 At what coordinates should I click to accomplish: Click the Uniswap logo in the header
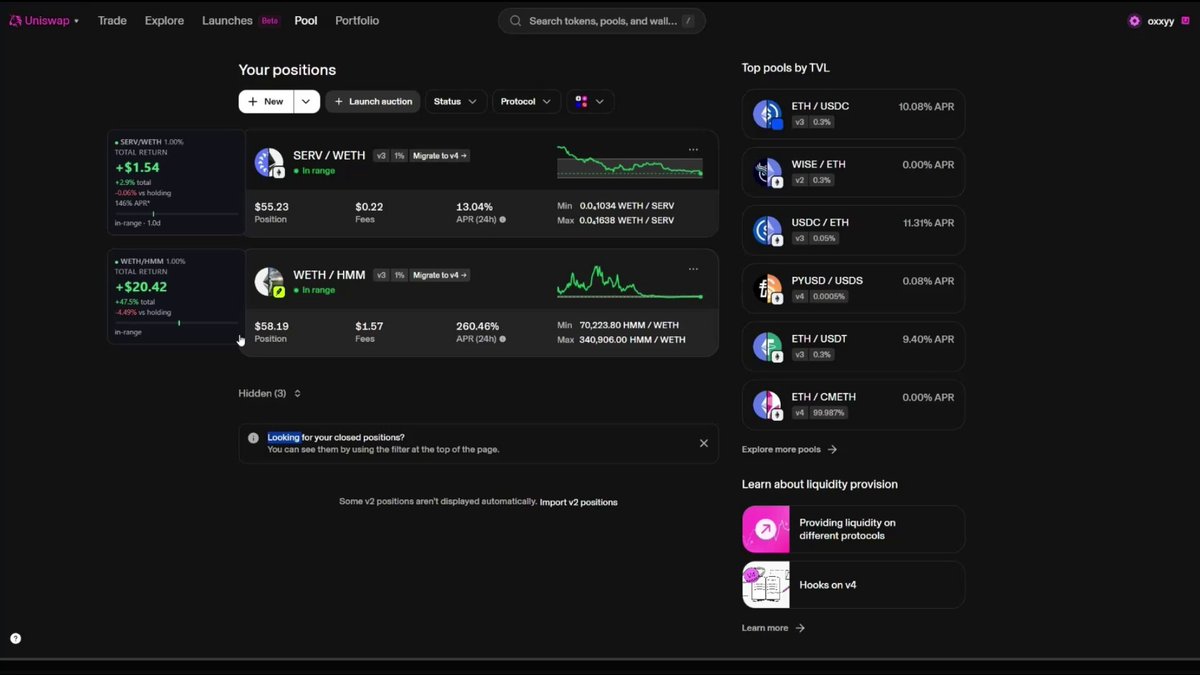[x=42, y=21]
